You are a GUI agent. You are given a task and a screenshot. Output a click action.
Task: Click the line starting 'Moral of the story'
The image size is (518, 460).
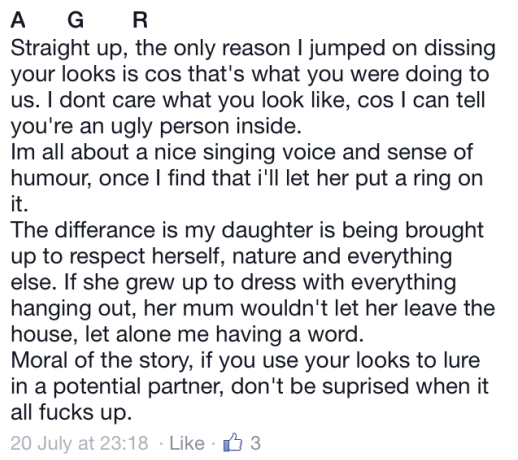(x=245, y=361)
